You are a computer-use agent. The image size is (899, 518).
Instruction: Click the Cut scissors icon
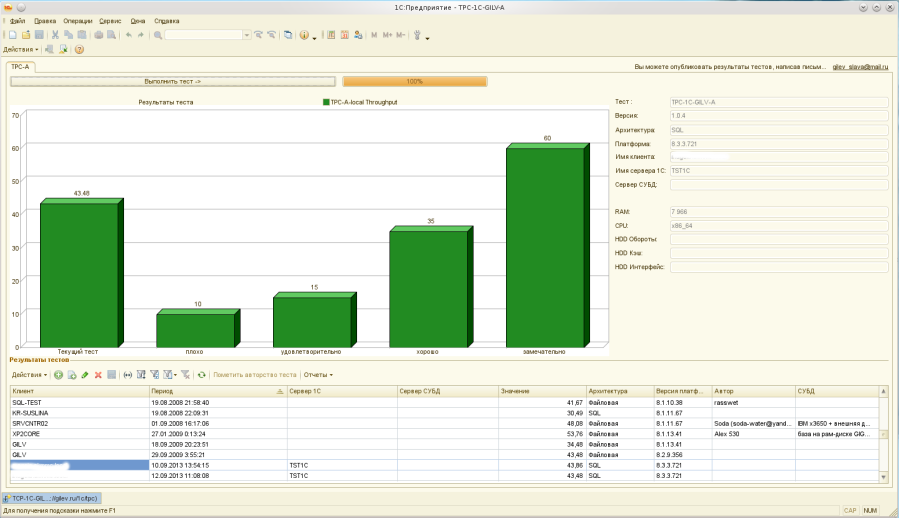[x=55, y=35]
